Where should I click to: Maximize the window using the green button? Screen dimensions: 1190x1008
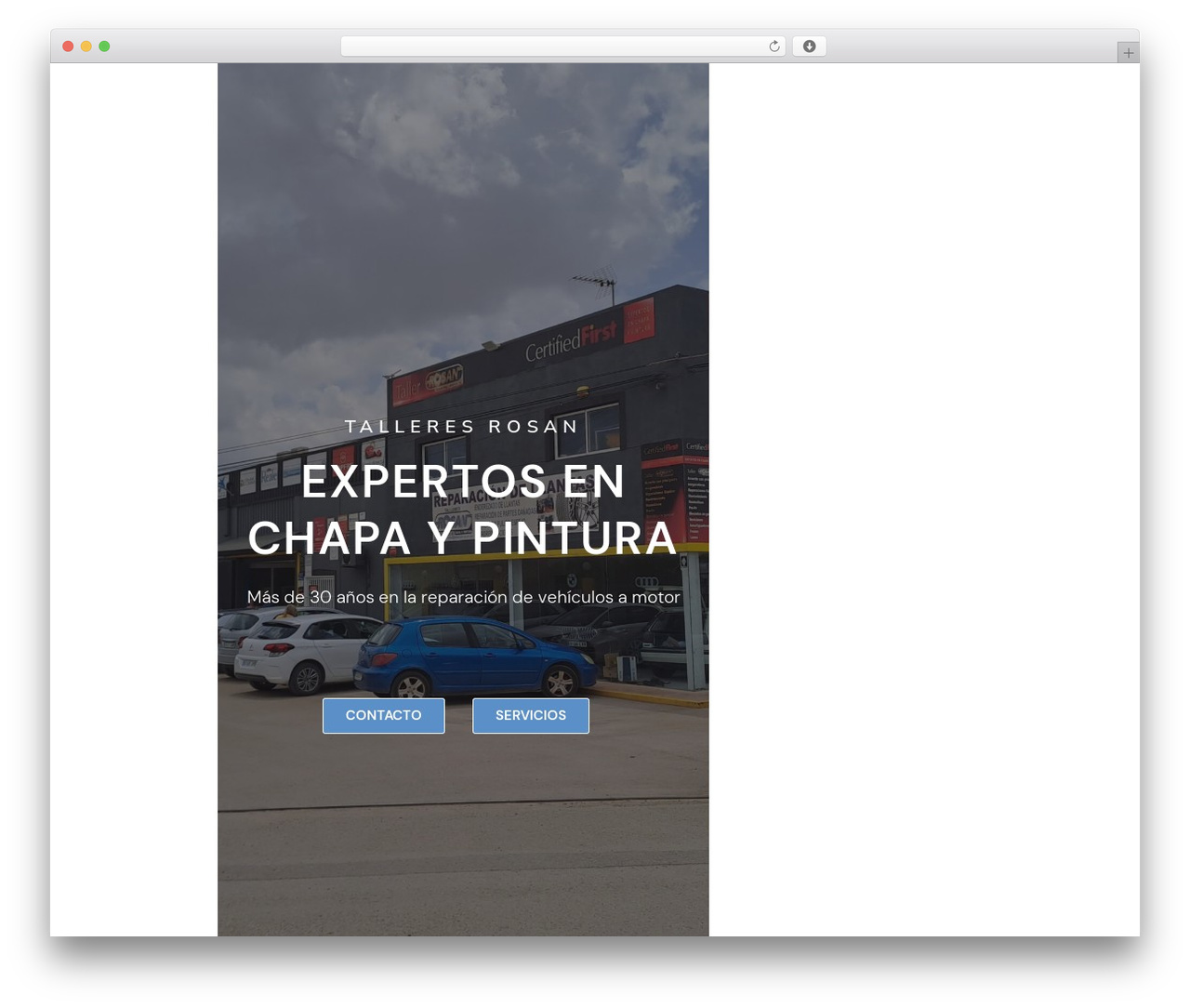coord(104,46)
